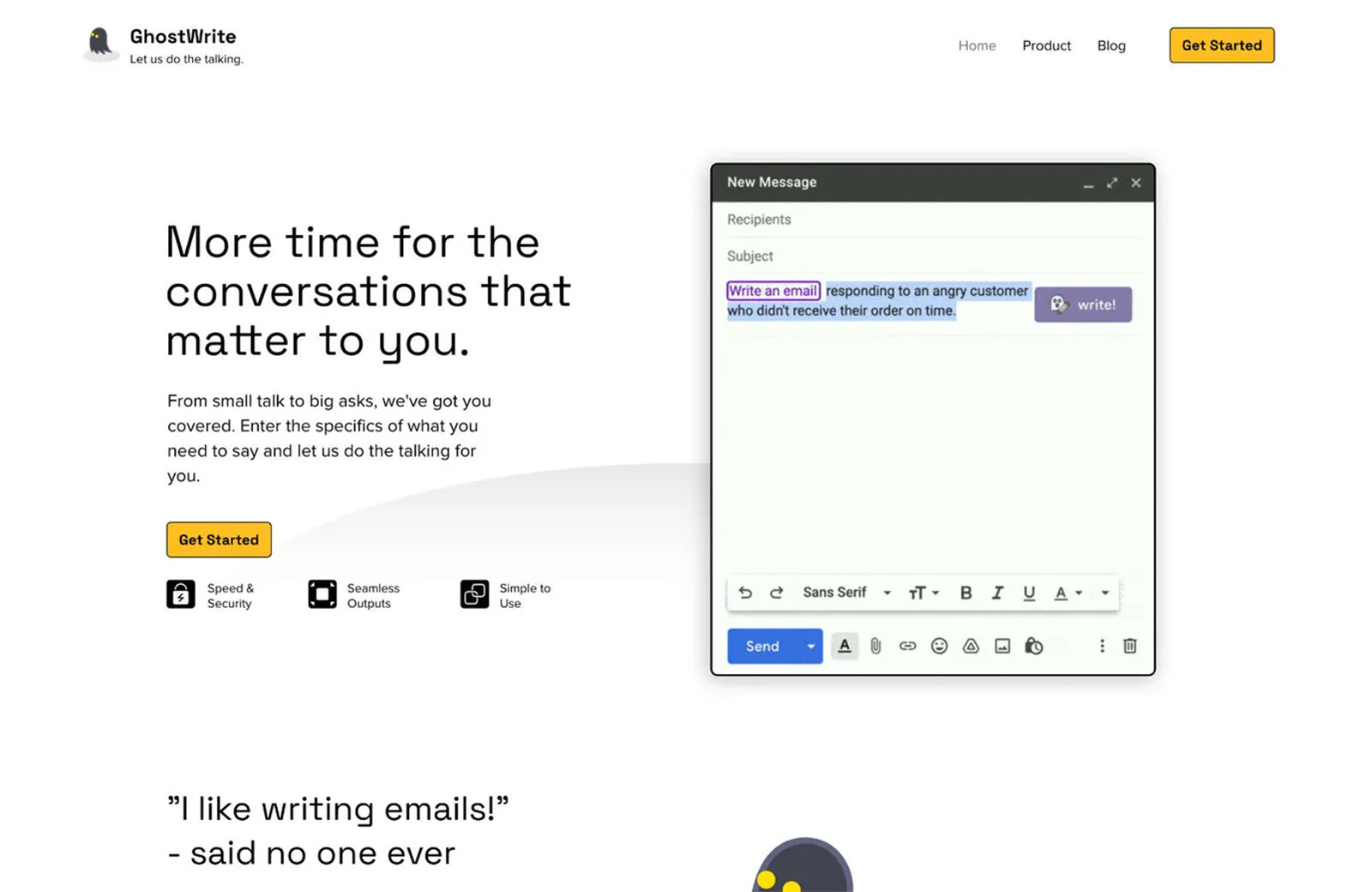1372x892 pixels.
Task: Click the 'New Message' title text
Action: (x=772, y=182)
